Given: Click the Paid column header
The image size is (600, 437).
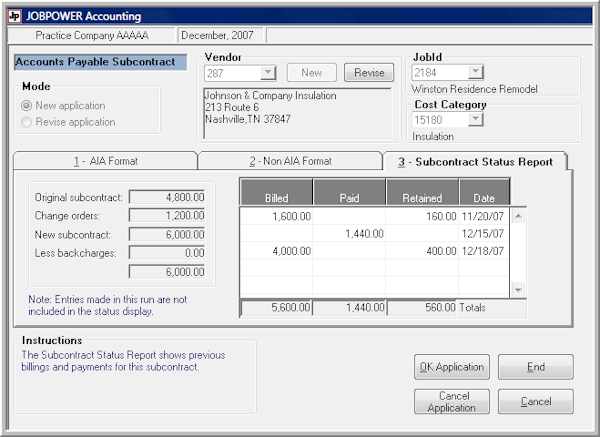Looking at the screenshot, I should [x=349, y=198].
